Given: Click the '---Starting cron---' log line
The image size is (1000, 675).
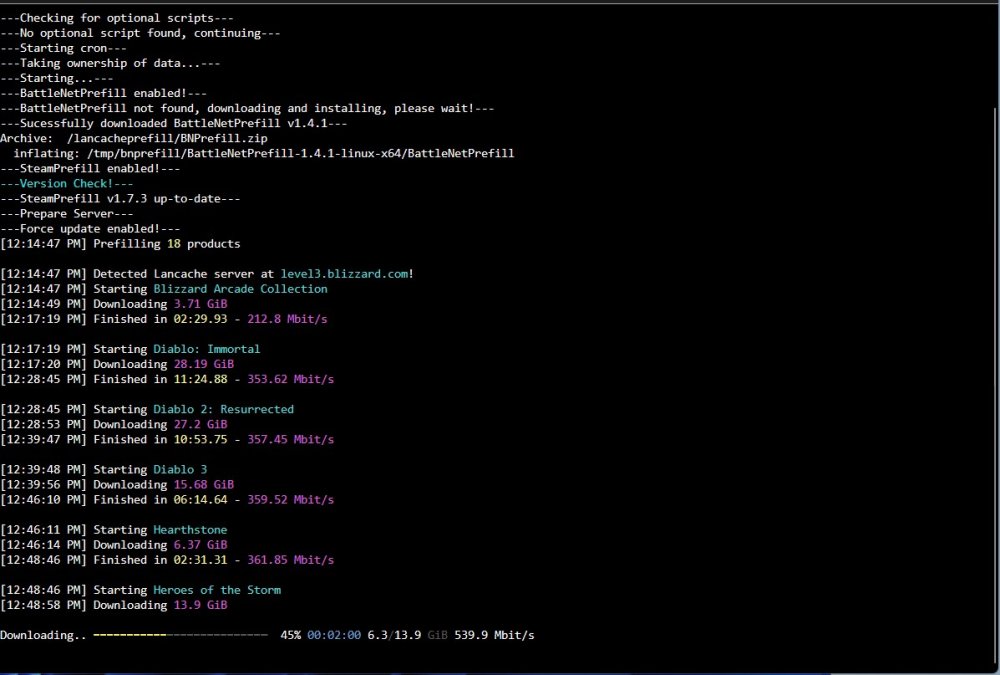Looking at the screenshot, I should pos(64,48).
